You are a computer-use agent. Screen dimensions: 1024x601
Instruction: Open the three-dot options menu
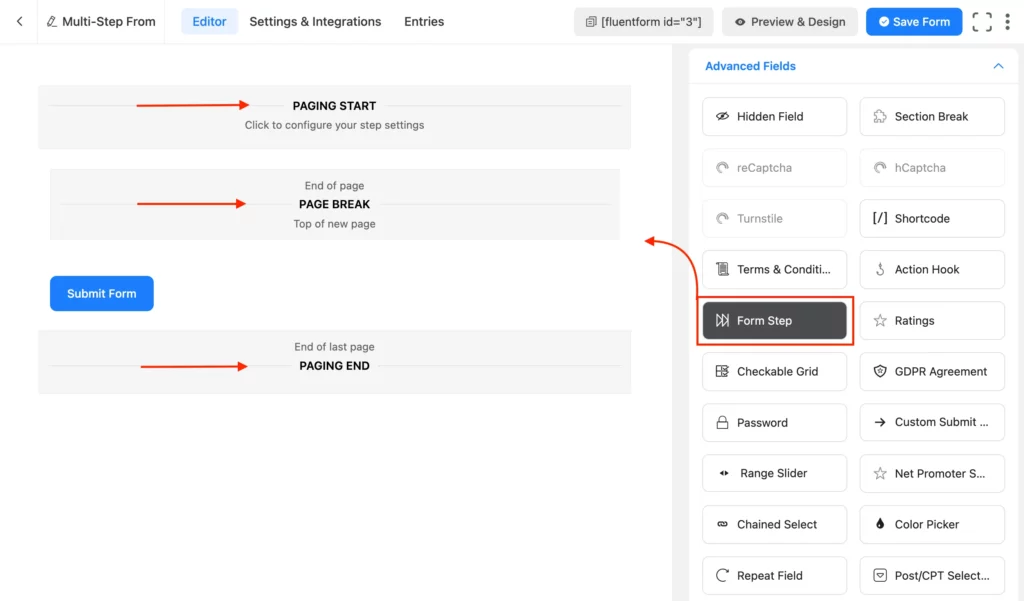[x=1008, y=21]
